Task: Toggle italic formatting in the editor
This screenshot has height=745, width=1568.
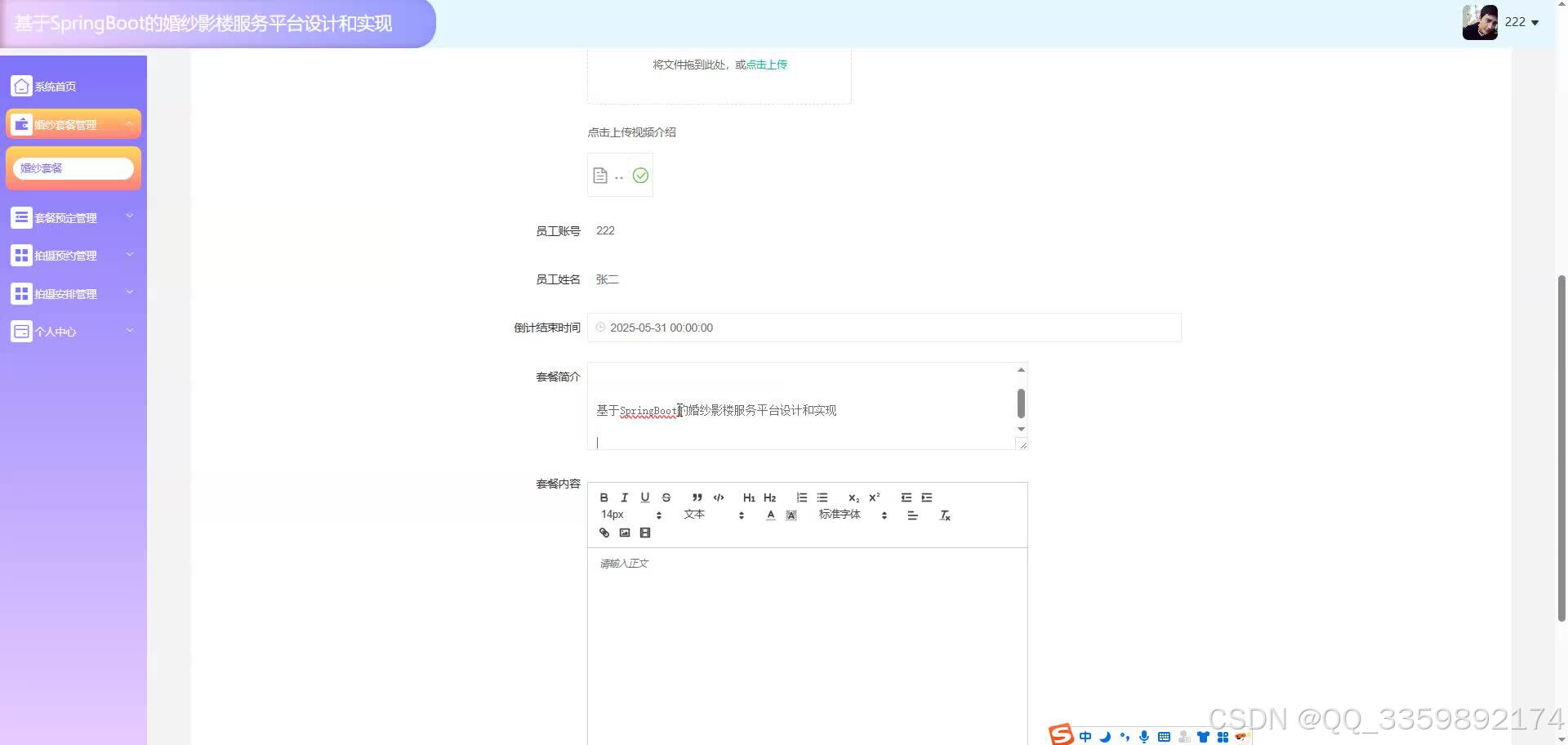Action: point(624,497)
